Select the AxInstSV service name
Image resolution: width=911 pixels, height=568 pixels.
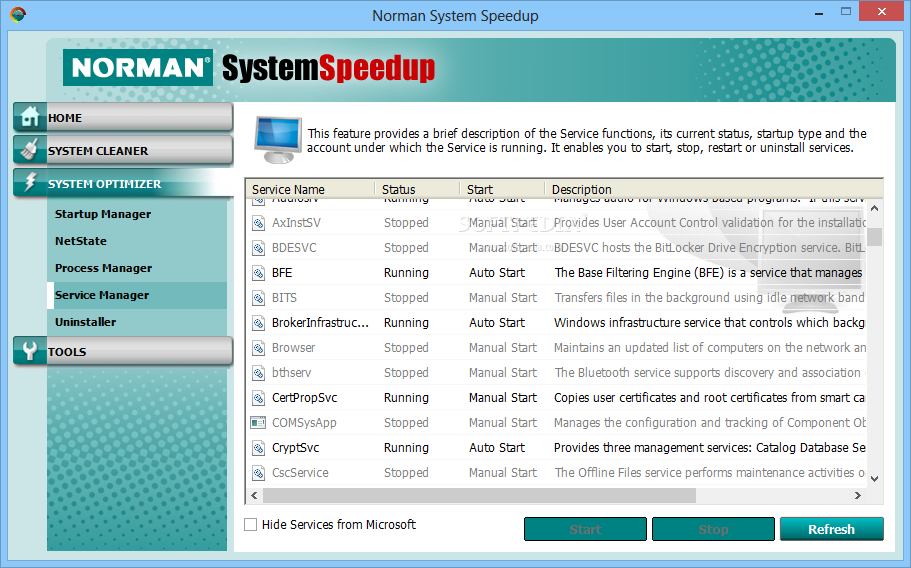tap(296, 223)
